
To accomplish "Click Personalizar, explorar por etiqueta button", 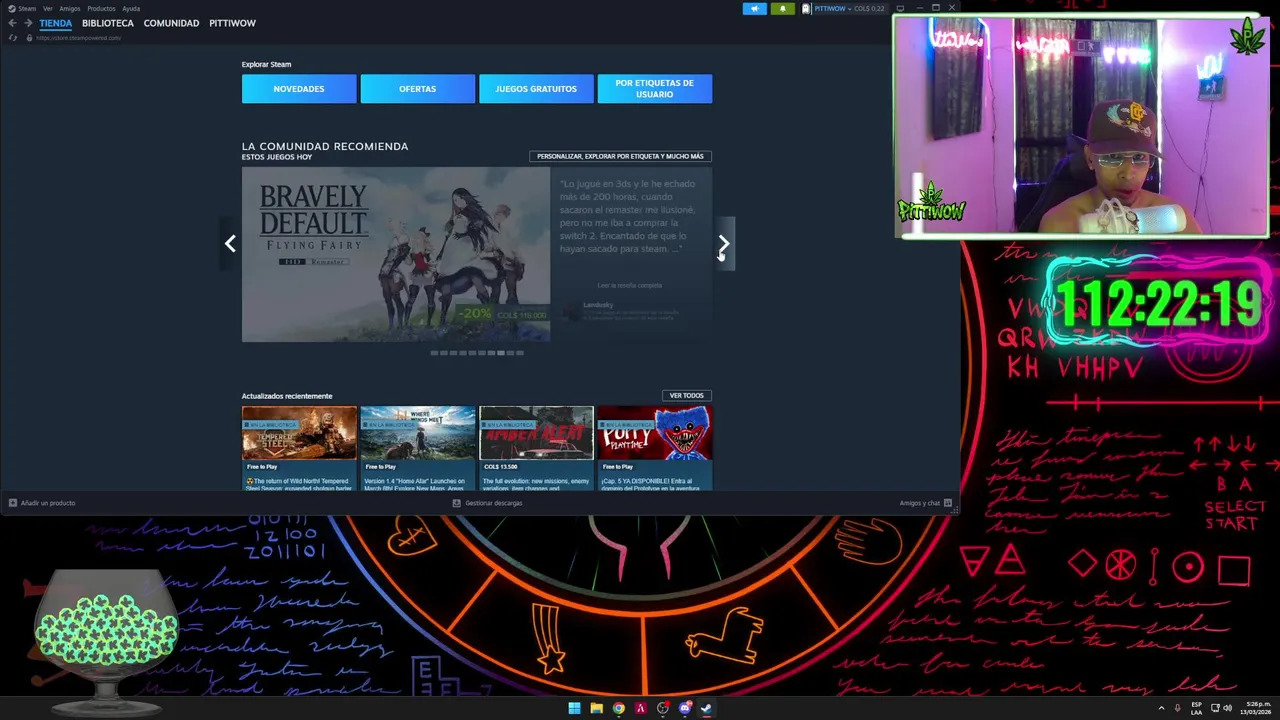I will point(620,156).
